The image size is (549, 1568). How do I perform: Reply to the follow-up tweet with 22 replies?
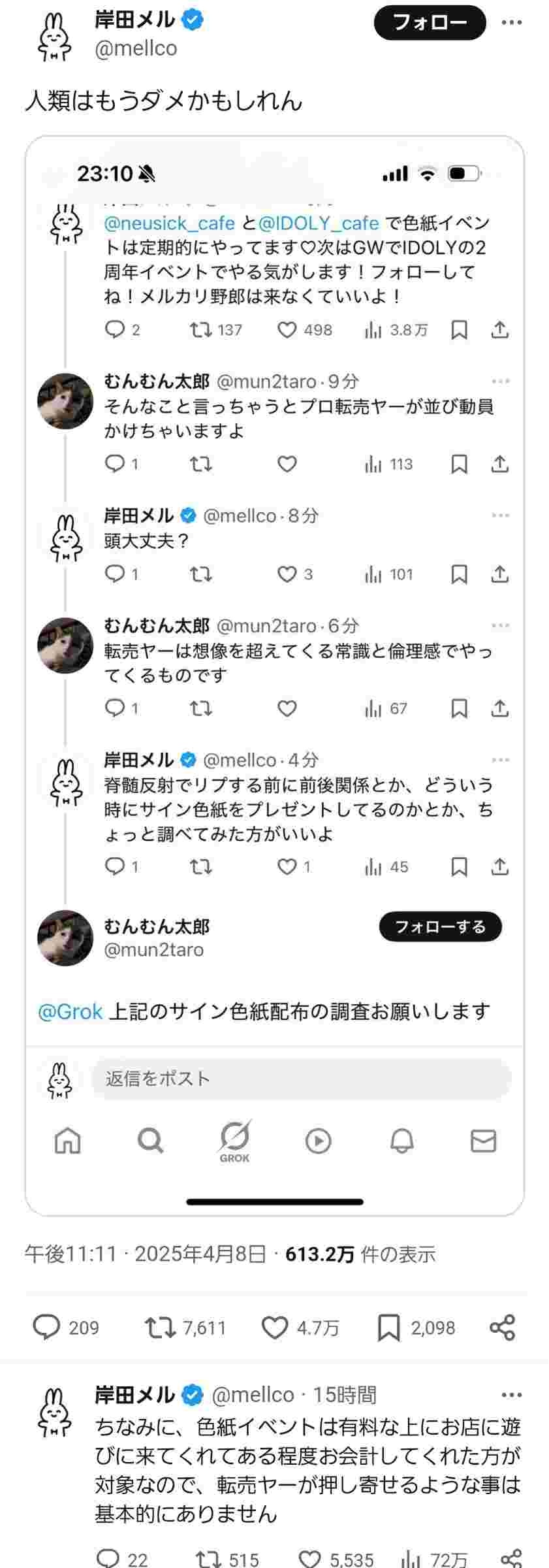tap(108, 1559)
